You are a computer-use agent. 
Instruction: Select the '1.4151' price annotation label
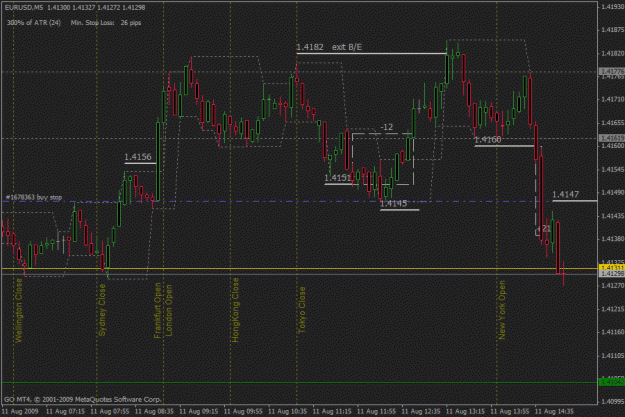(x=337, y=178)
